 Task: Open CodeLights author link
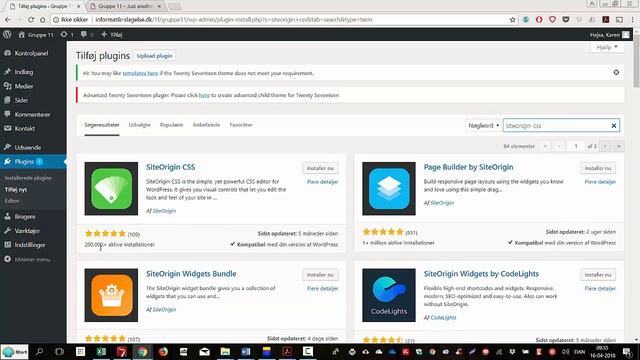coord(443,318)
